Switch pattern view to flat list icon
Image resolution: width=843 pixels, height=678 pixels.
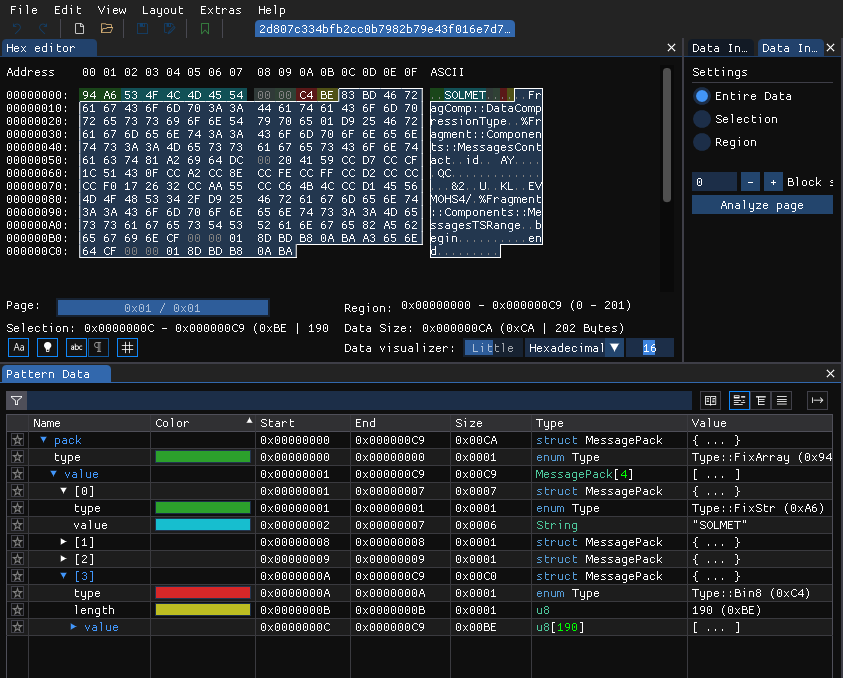(x=782, y=400)
